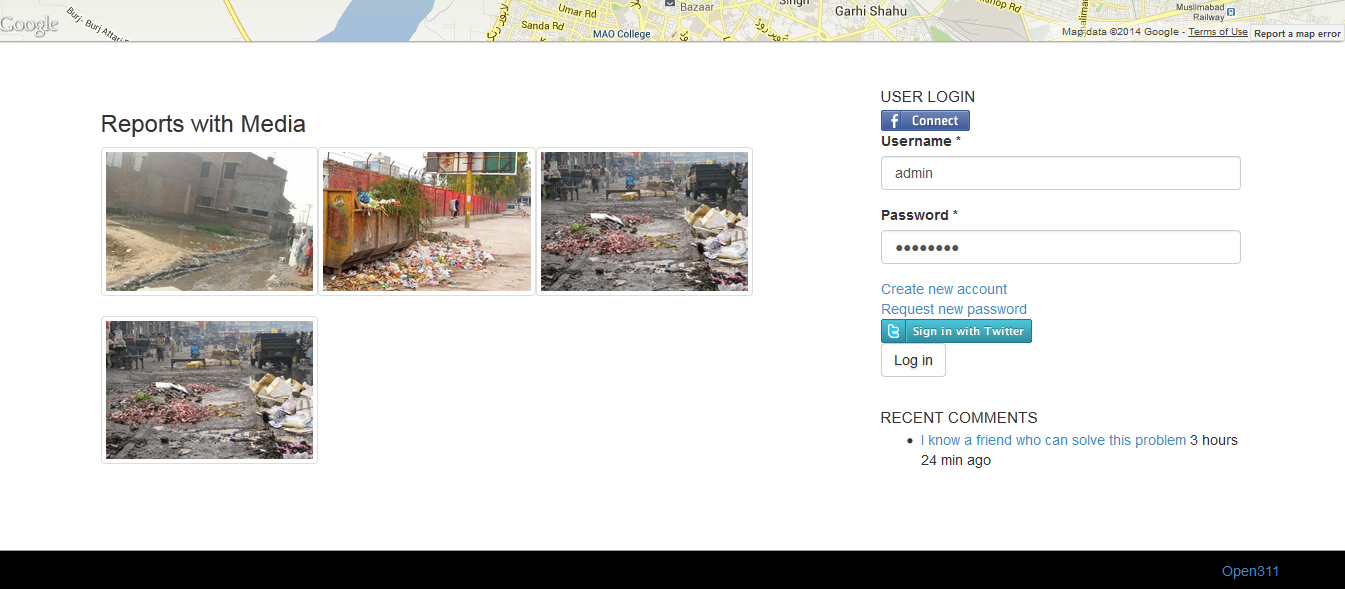
Task: Click Report a map error link
Action: pos(1297,33)
